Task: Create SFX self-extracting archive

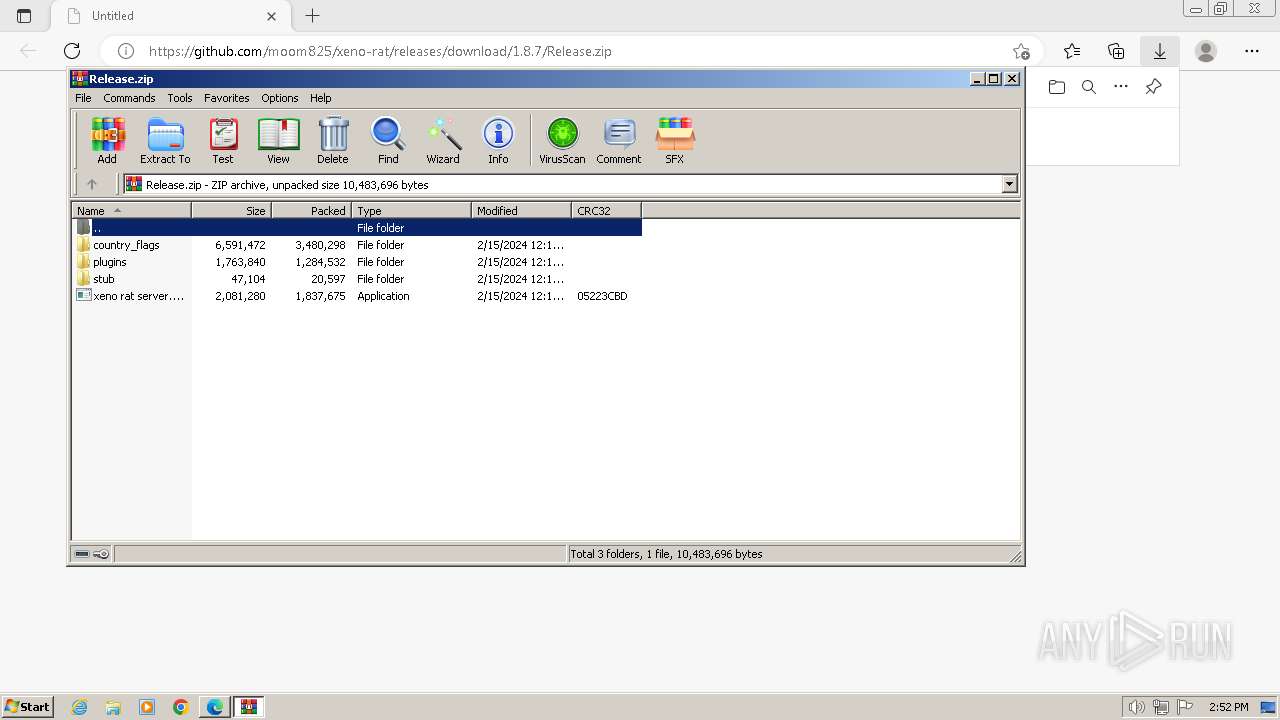Action: pos(675,140)
